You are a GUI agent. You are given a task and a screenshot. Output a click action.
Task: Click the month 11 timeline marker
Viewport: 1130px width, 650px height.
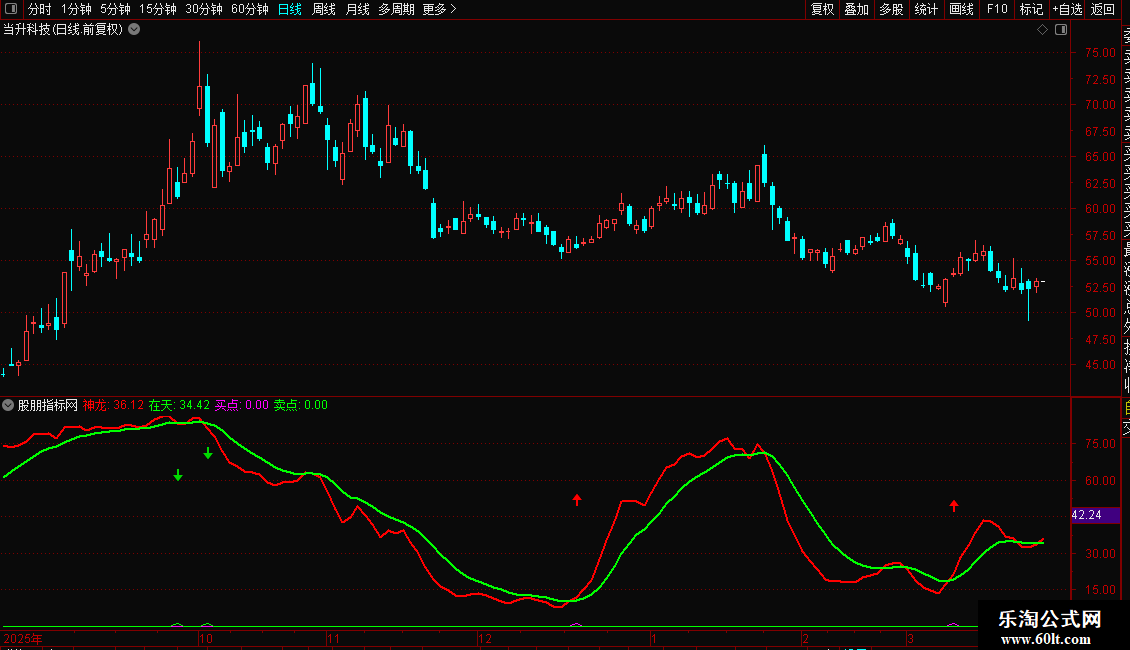coord(333,638)
